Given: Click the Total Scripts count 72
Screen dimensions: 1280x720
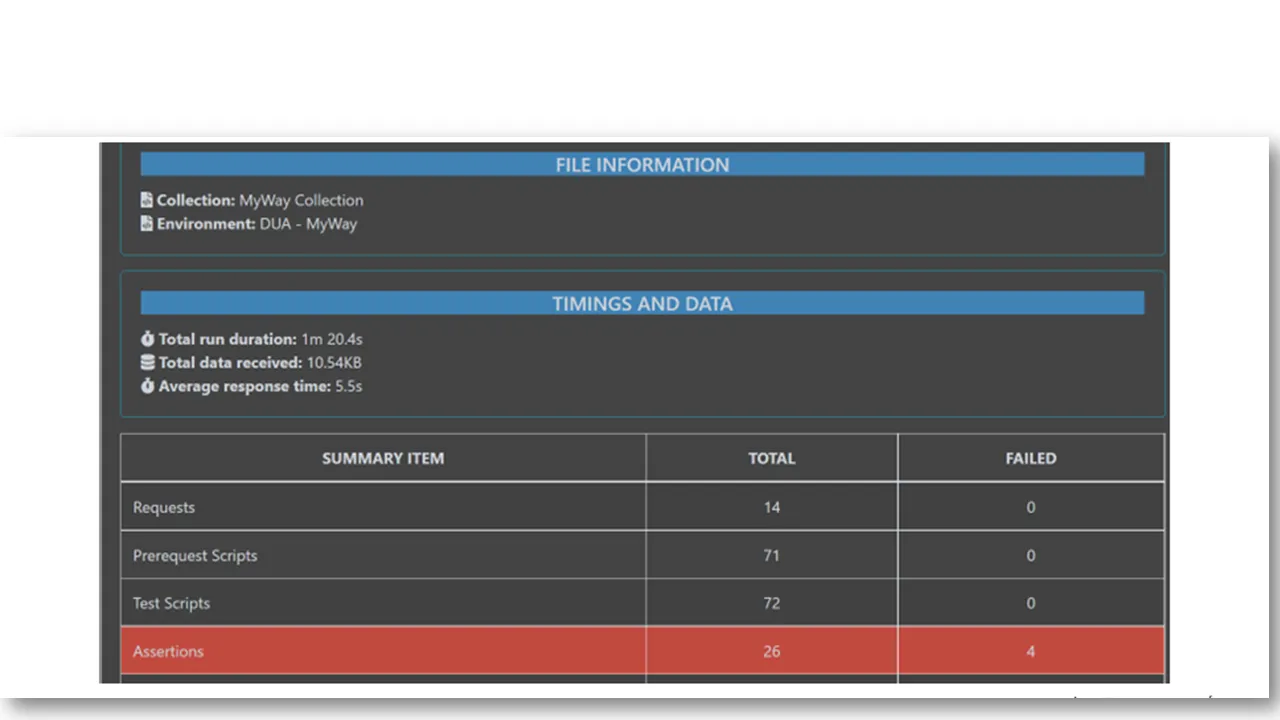Looking at the screenshot, I should 771,603.
